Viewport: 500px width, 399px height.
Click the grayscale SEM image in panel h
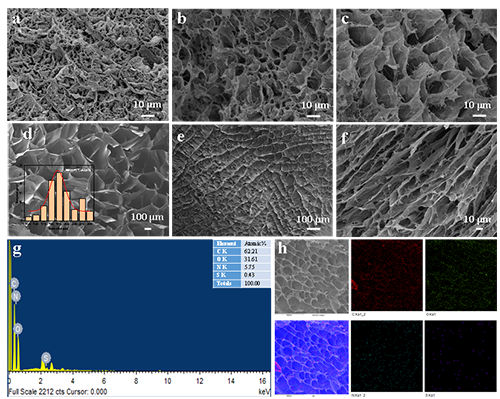[312, 276]
